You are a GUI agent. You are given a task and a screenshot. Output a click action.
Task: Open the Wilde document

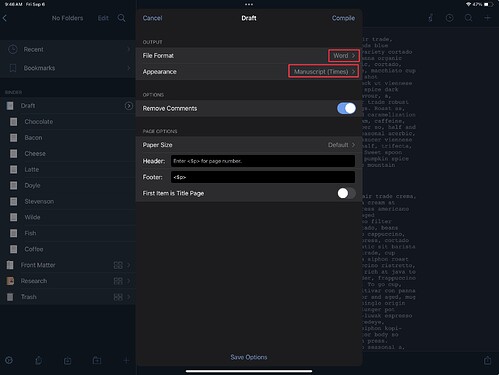click(x=68, y=217)
